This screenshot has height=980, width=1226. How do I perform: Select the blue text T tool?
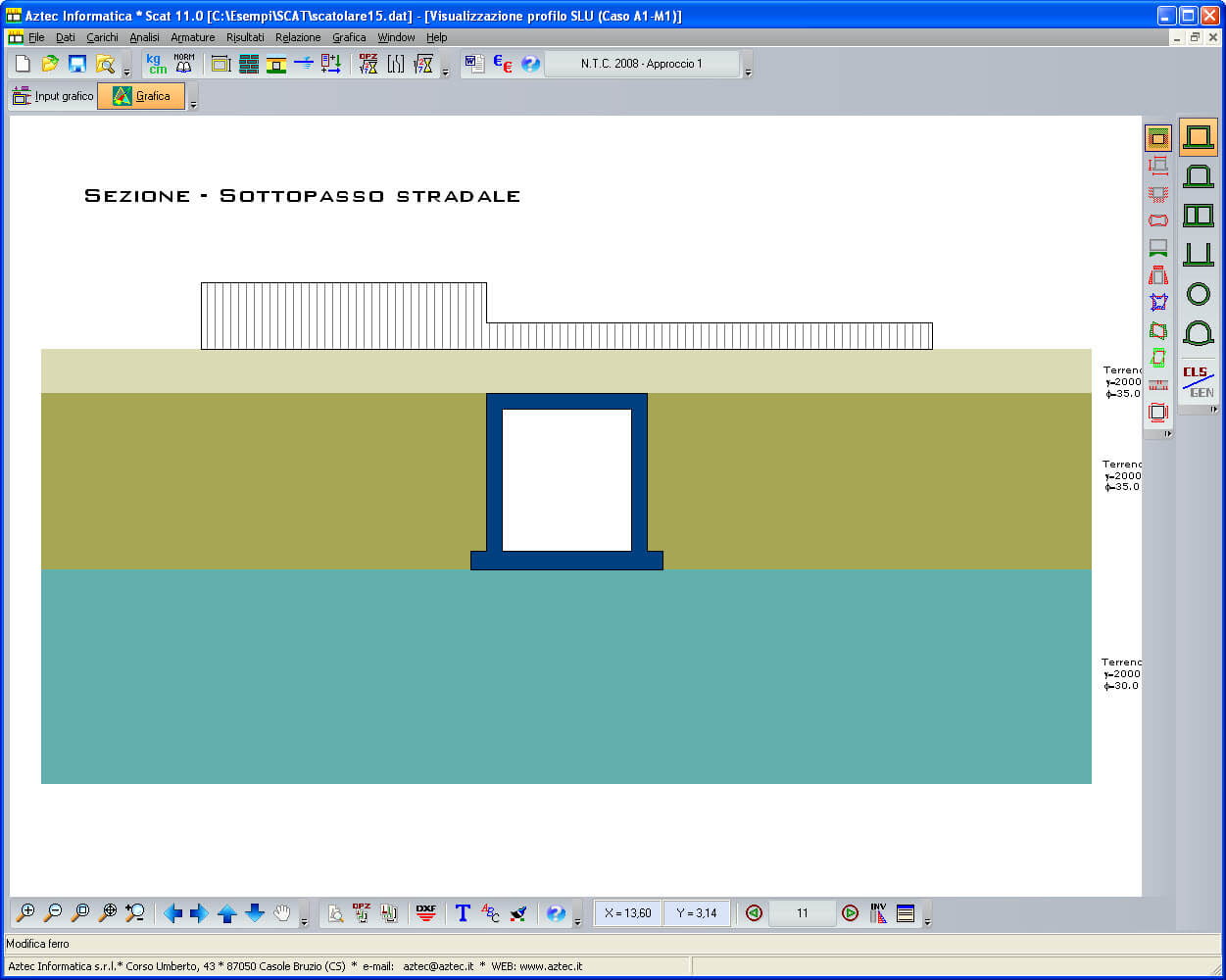[x=463, y=913]
